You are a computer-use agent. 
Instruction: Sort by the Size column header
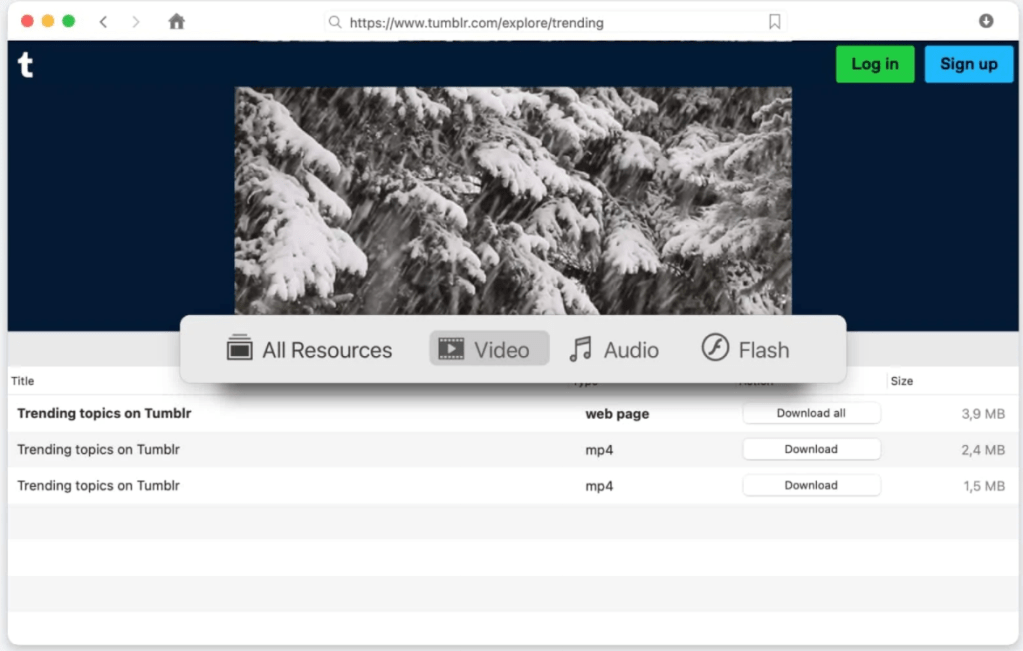point(901,381)
